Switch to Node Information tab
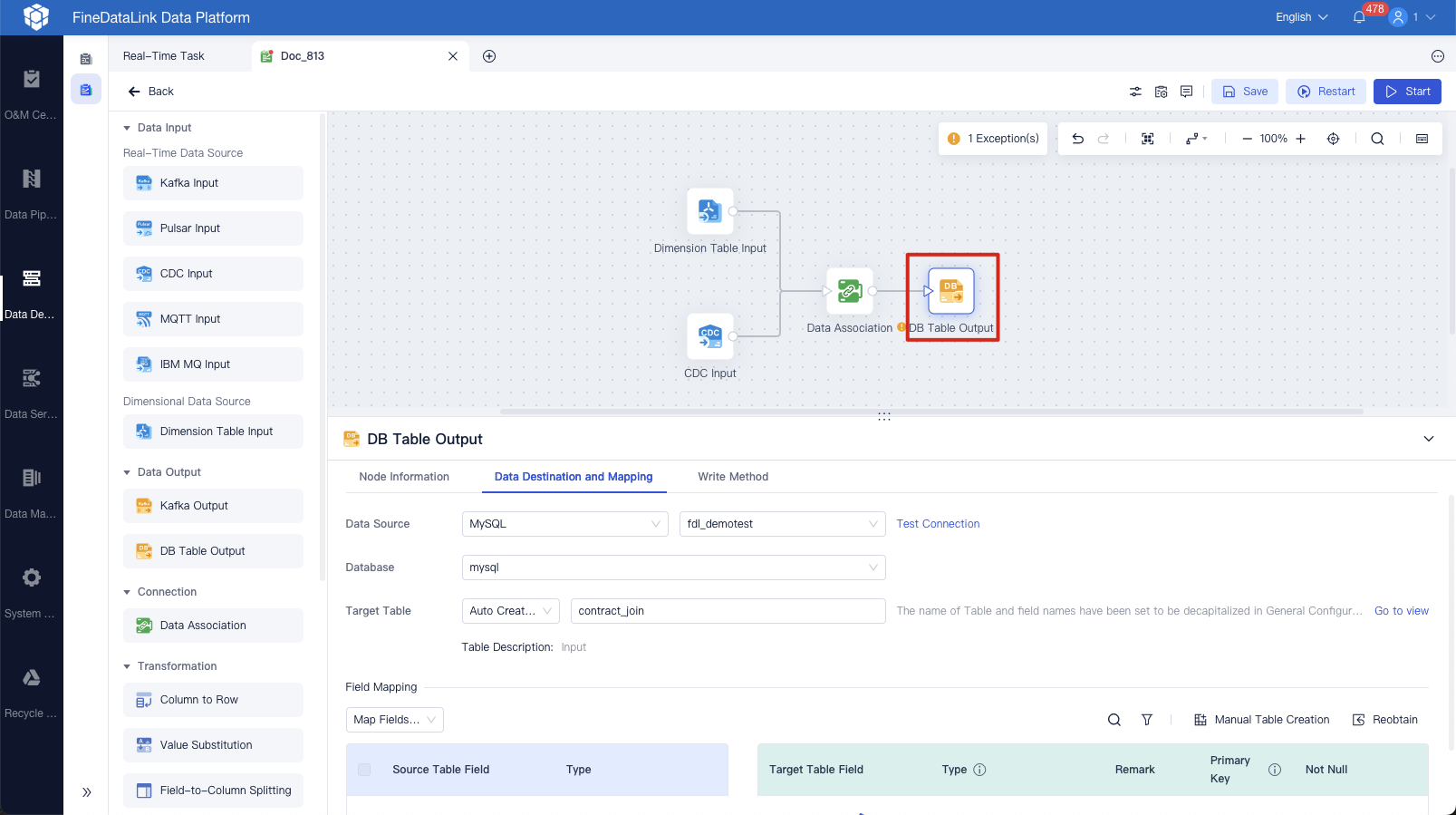Viewport: 1456px width, 815px height. coord(404,477)
